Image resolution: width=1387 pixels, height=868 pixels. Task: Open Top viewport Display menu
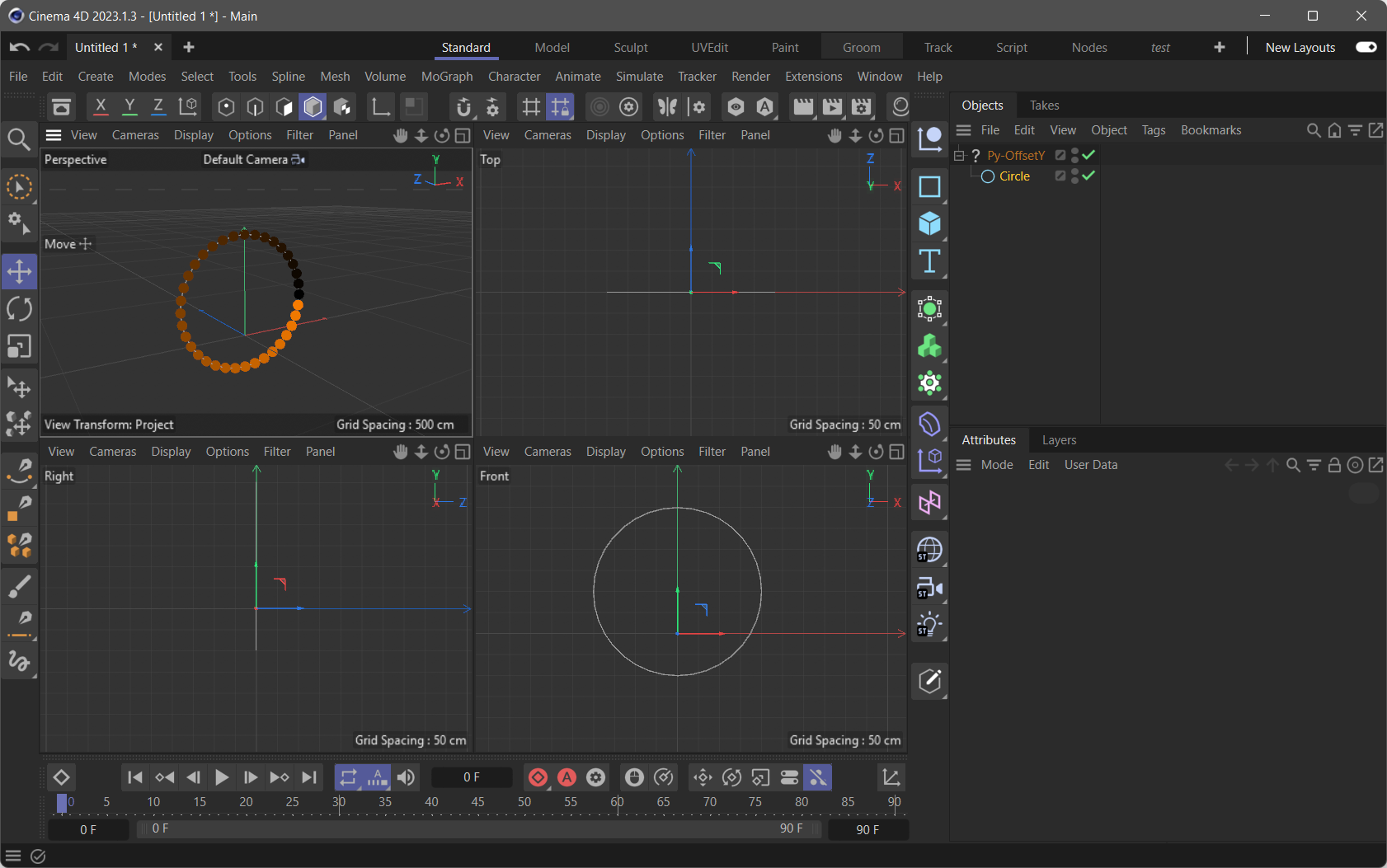point(606,135)
